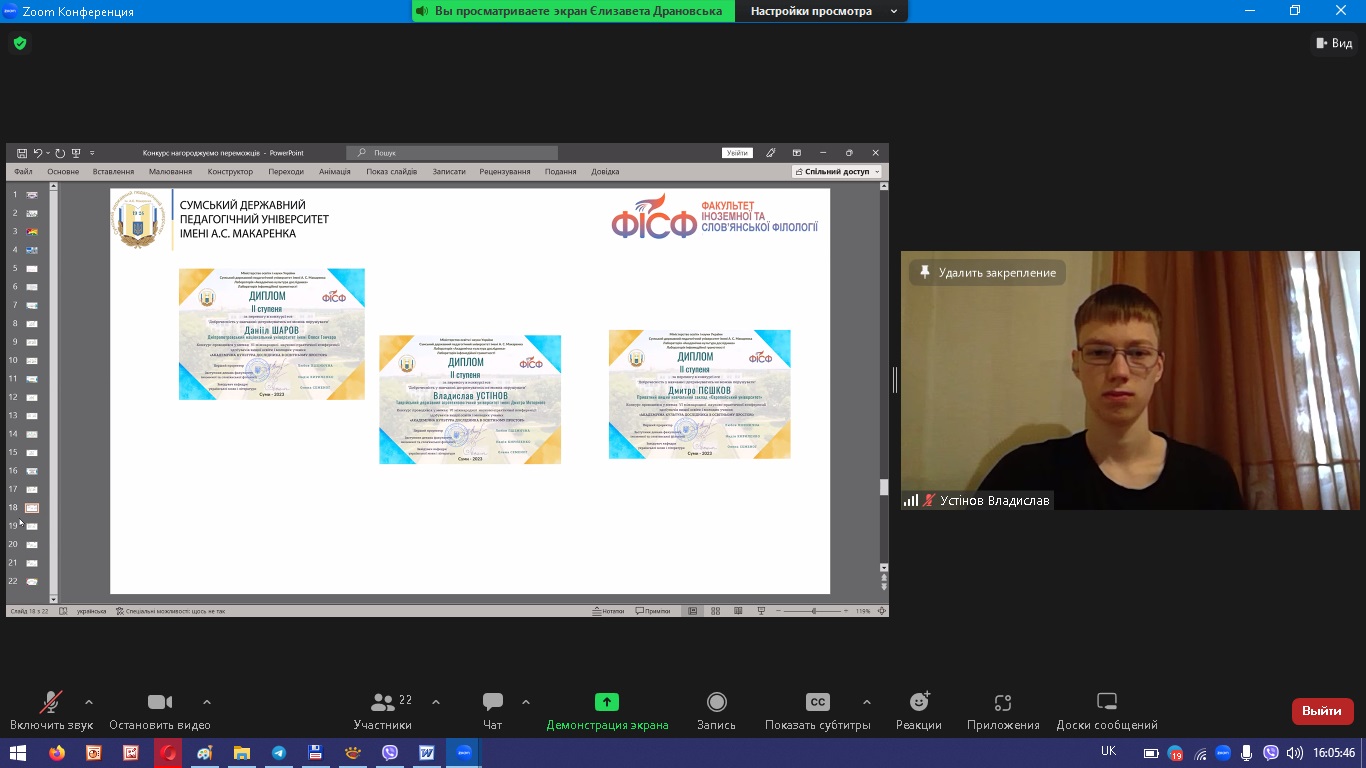
Task: Open Opera browser from the taskbar
Action: click(168, 753)
